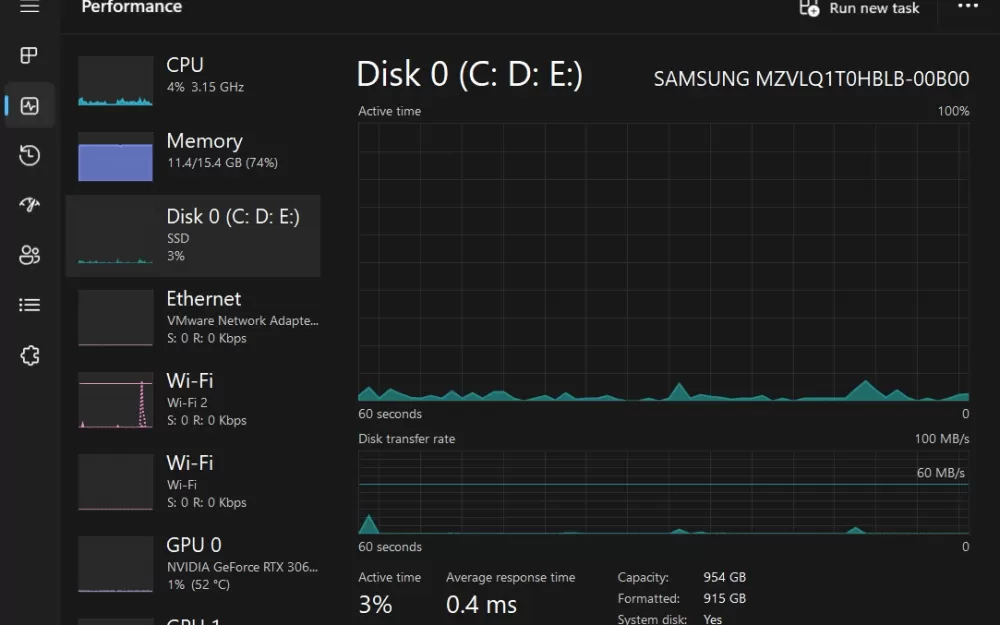The image size is (1000, 625).
Task: Click the Disk transfer rate graph
Action: 663,492
